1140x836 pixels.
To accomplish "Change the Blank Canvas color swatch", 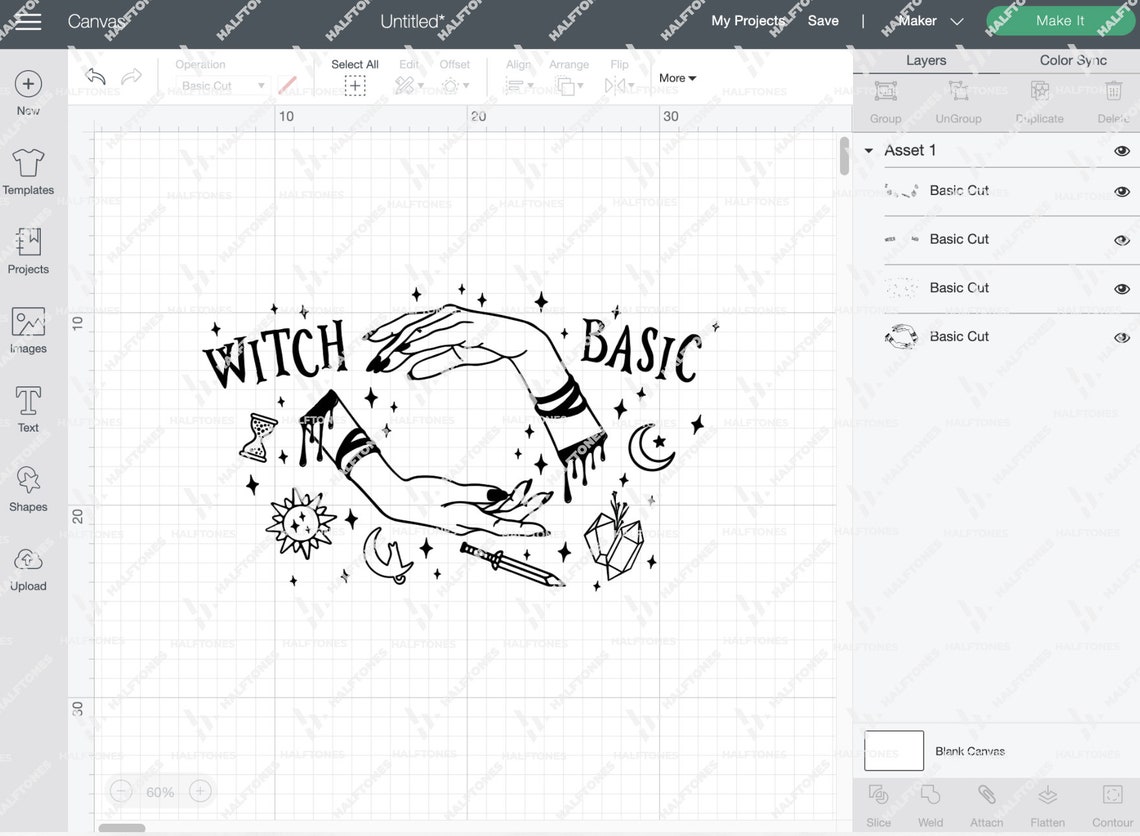I will click(x=893, y=750).
